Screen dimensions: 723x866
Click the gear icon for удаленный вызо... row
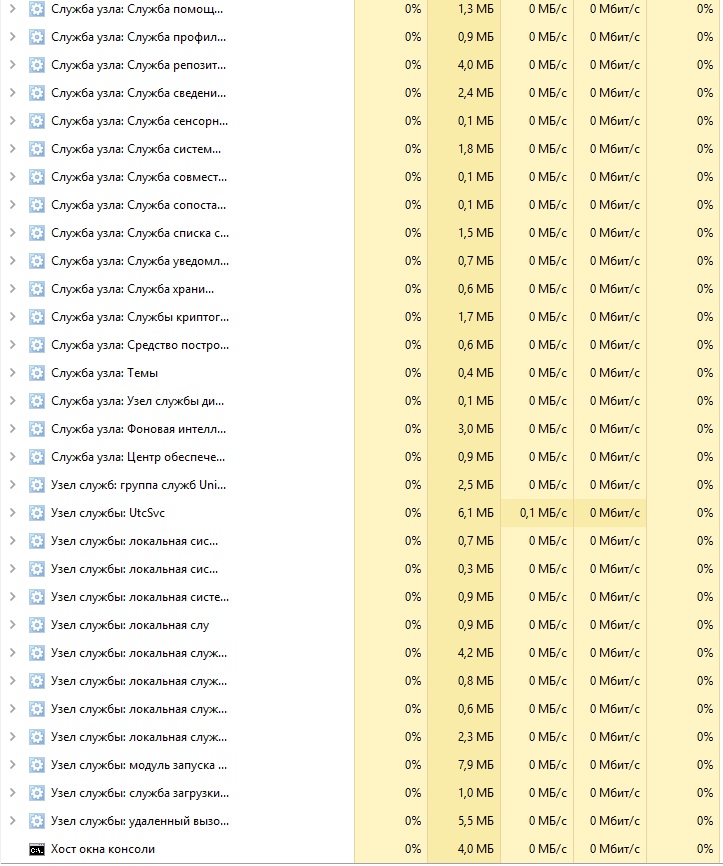tap(37, 821)
